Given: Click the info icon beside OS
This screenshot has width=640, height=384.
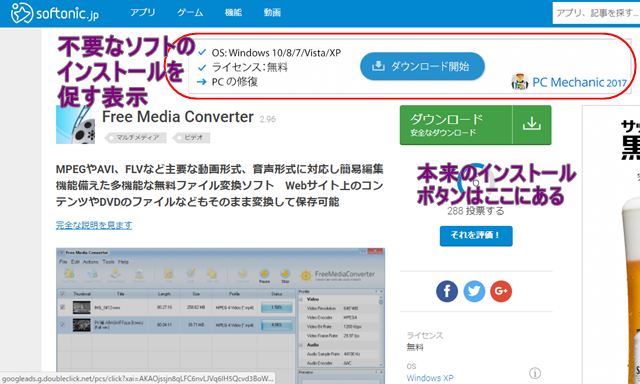Looking at the screenshot, I should coord(535,373).
